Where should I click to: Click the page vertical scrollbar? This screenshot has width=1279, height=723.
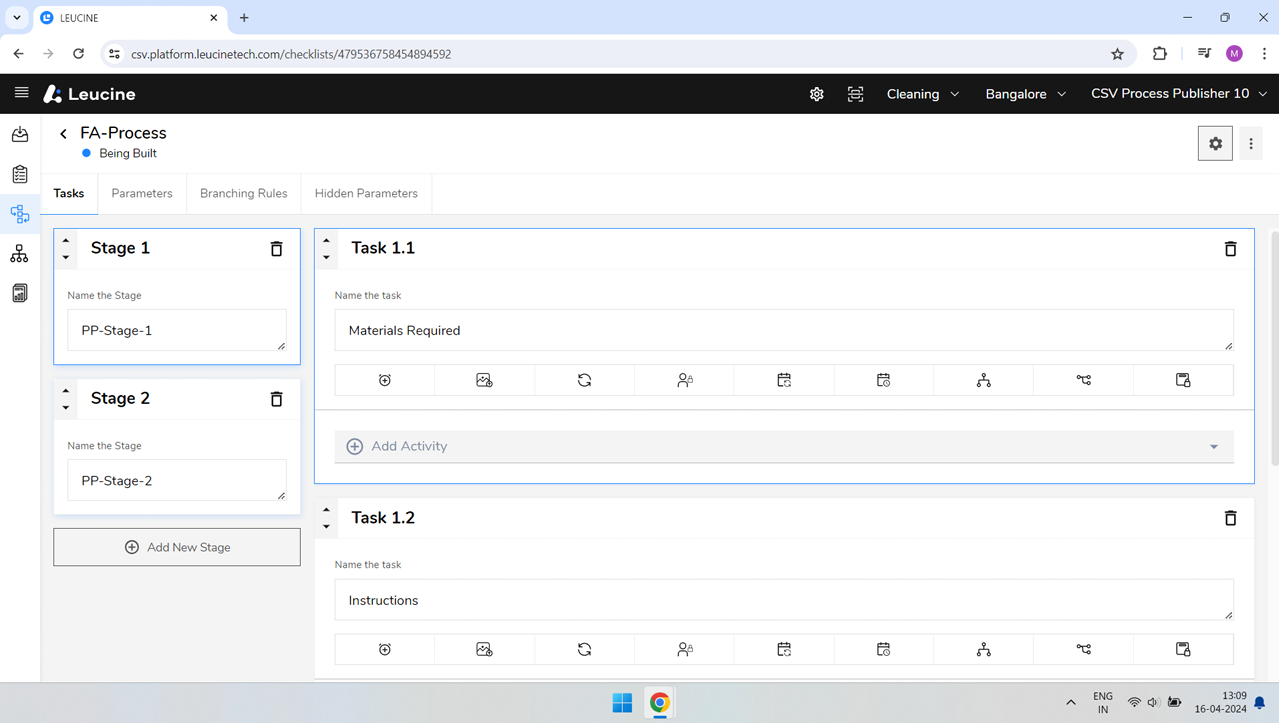[x=1274, y=348]
